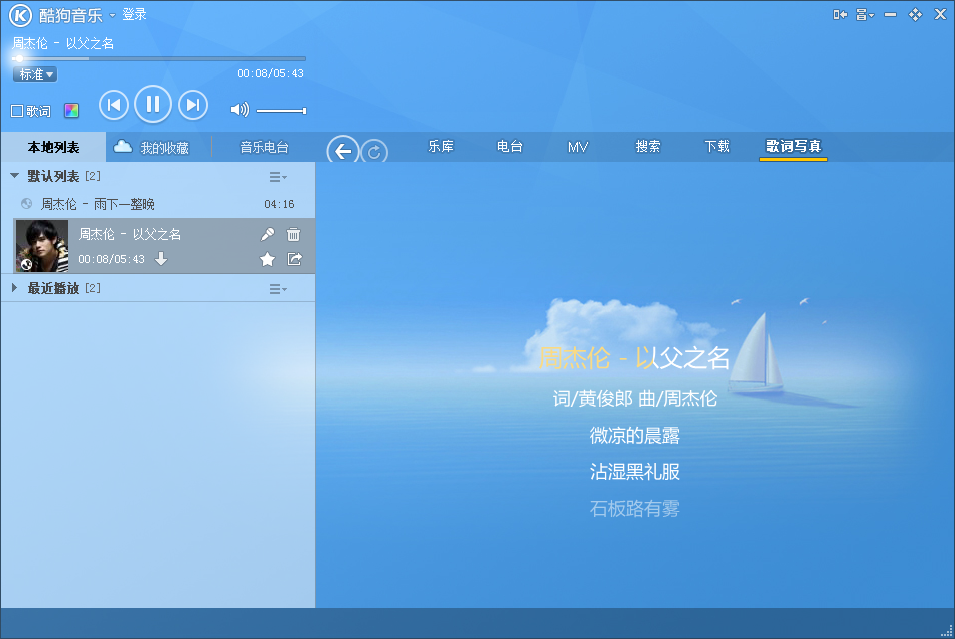This screenshot has height=639, width=955.
Task: Click the 04:16 duration text
Action: [x=280, y=204]
